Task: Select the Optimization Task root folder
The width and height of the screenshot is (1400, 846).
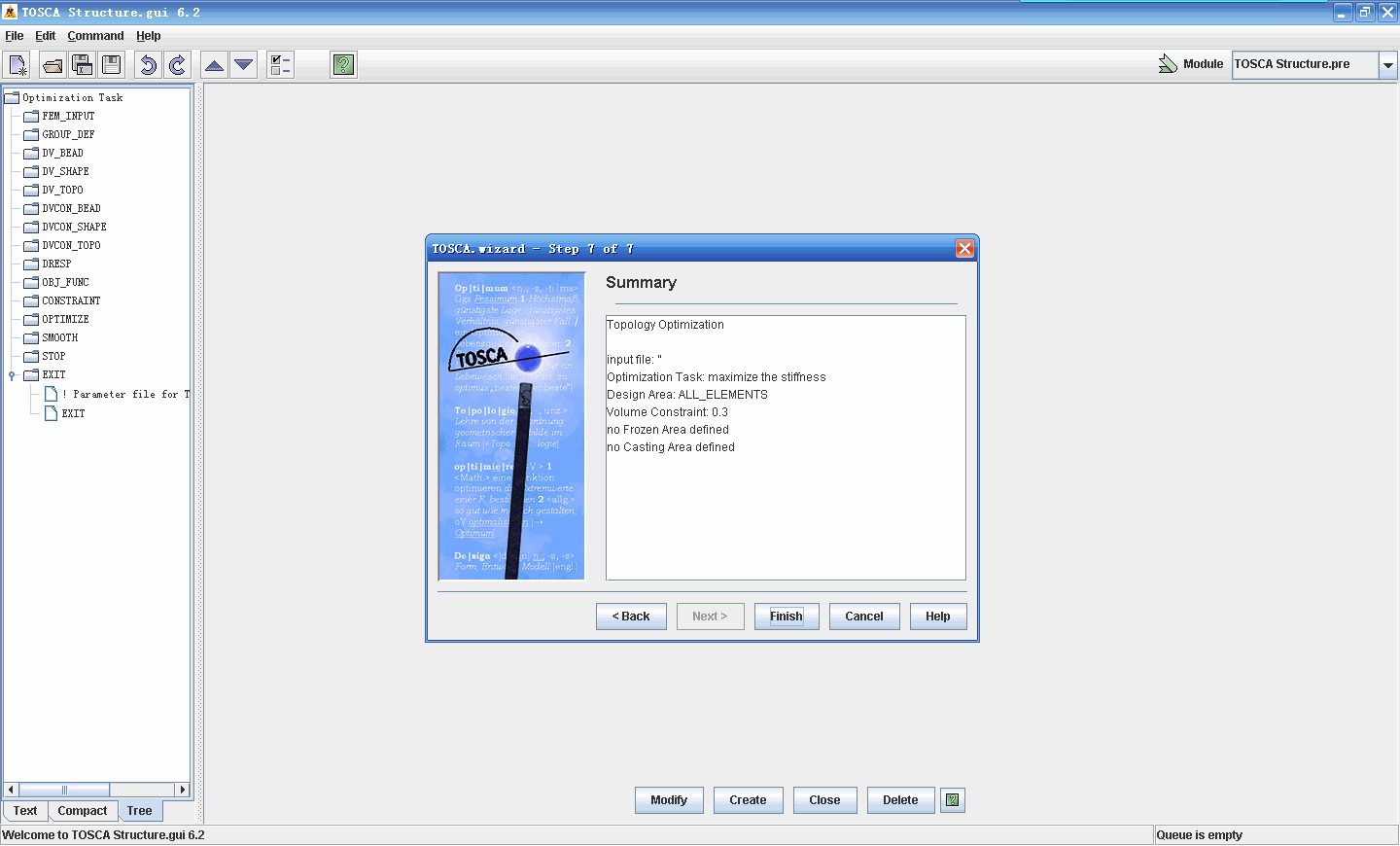Action: click(64, 97)
